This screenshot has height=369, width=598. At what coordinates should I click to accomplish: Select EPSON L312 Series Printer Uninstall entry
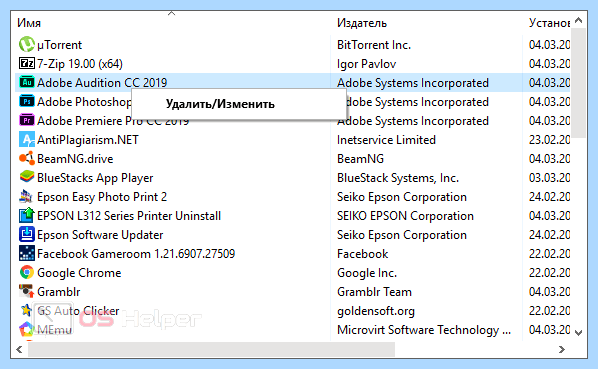click(x=129, y=216)
